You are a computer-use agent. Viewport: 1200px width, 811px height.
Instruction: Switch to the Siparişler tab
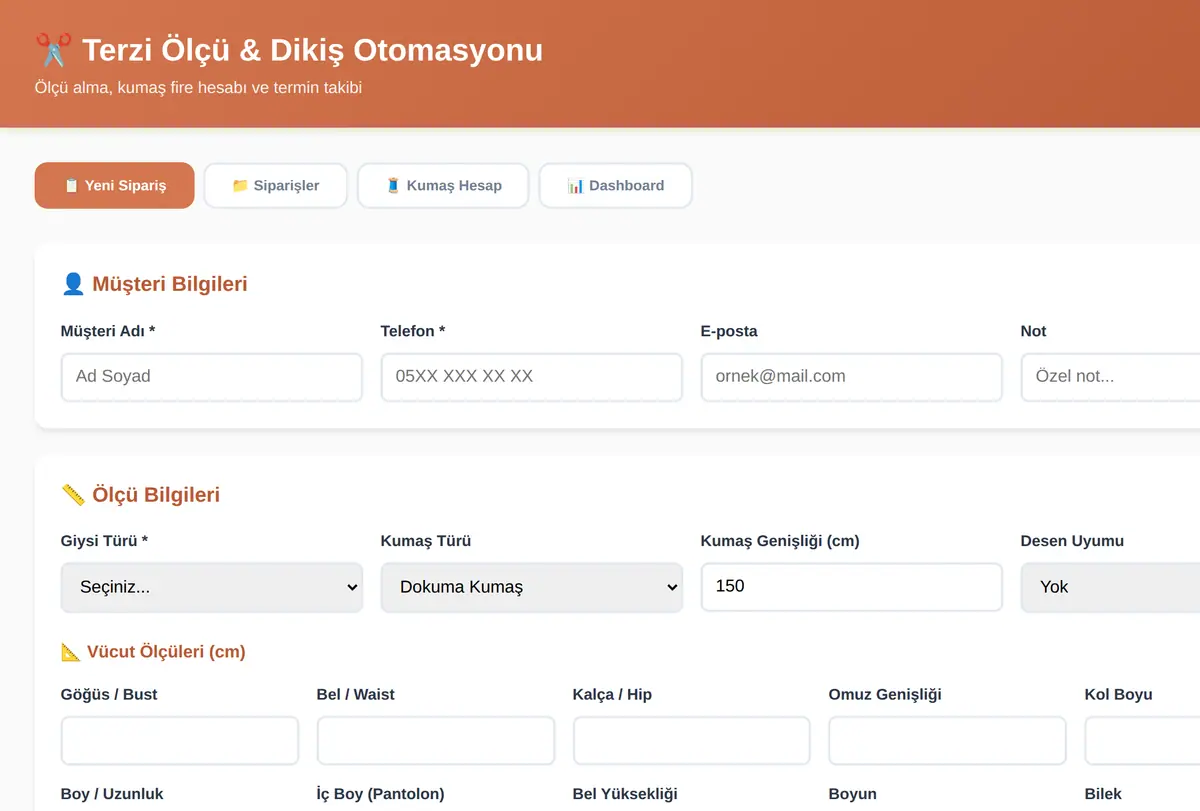pyautogui.click(x=276, y=186)
